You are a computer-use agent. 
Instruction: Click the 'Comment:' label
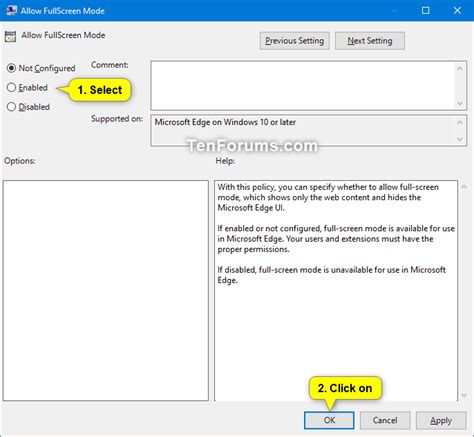(x=110, y=65)
